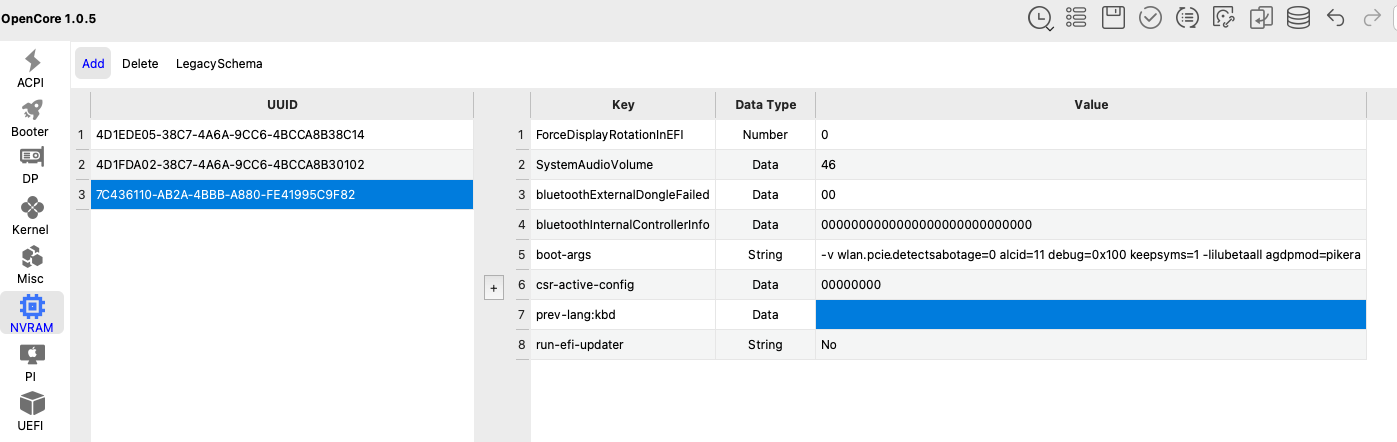Click the undo arrow icon

1335,17
